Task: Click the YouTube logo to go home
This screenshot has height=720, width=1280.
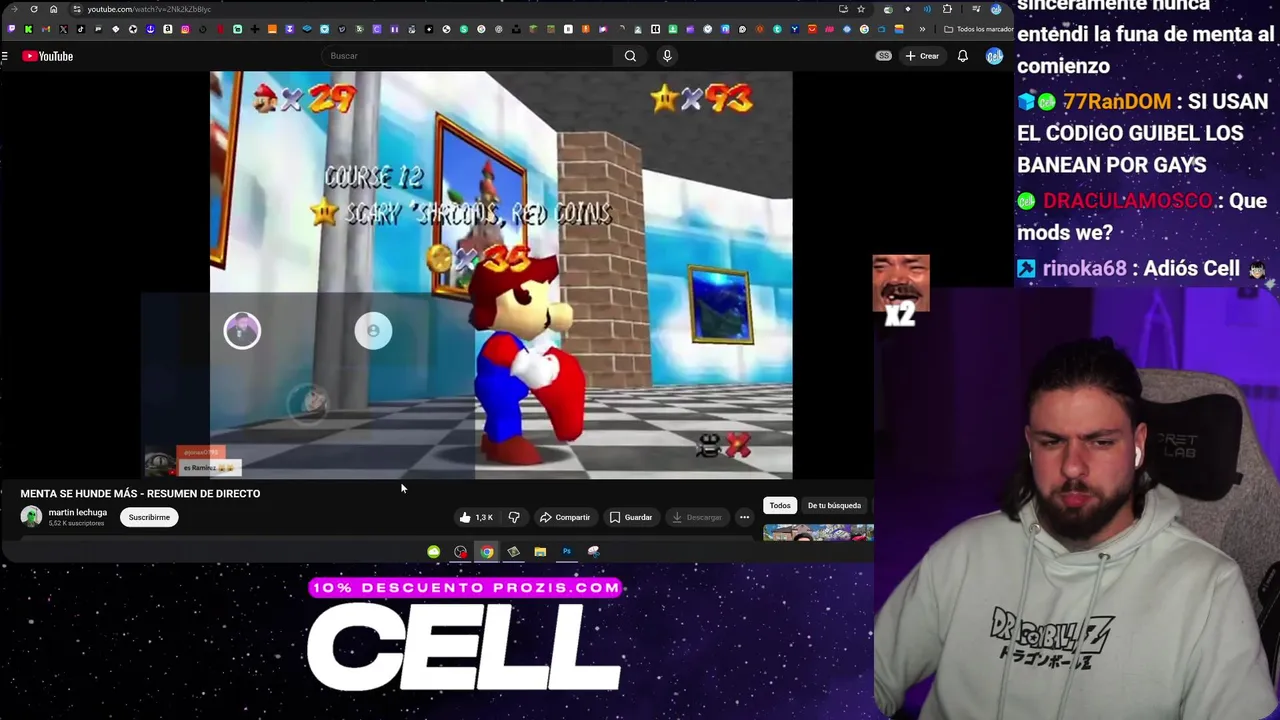Action: 48,56
